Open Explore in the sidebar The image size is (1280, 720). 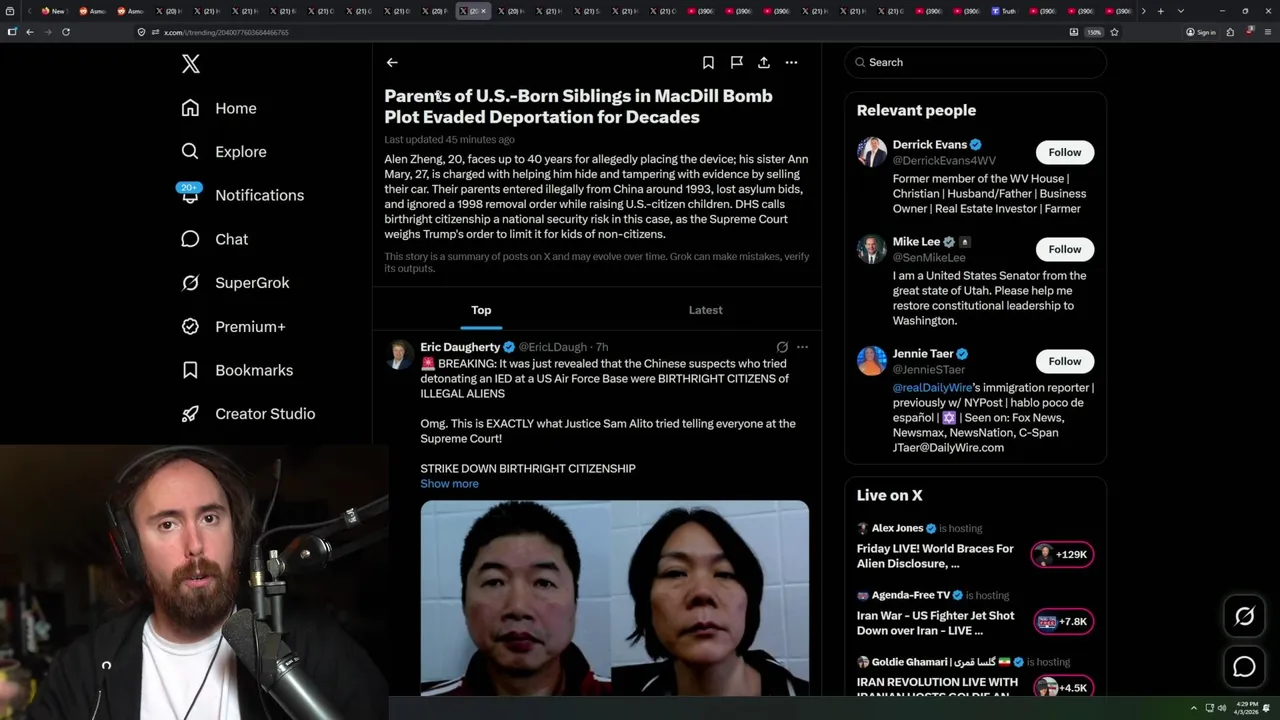[224, 152]
